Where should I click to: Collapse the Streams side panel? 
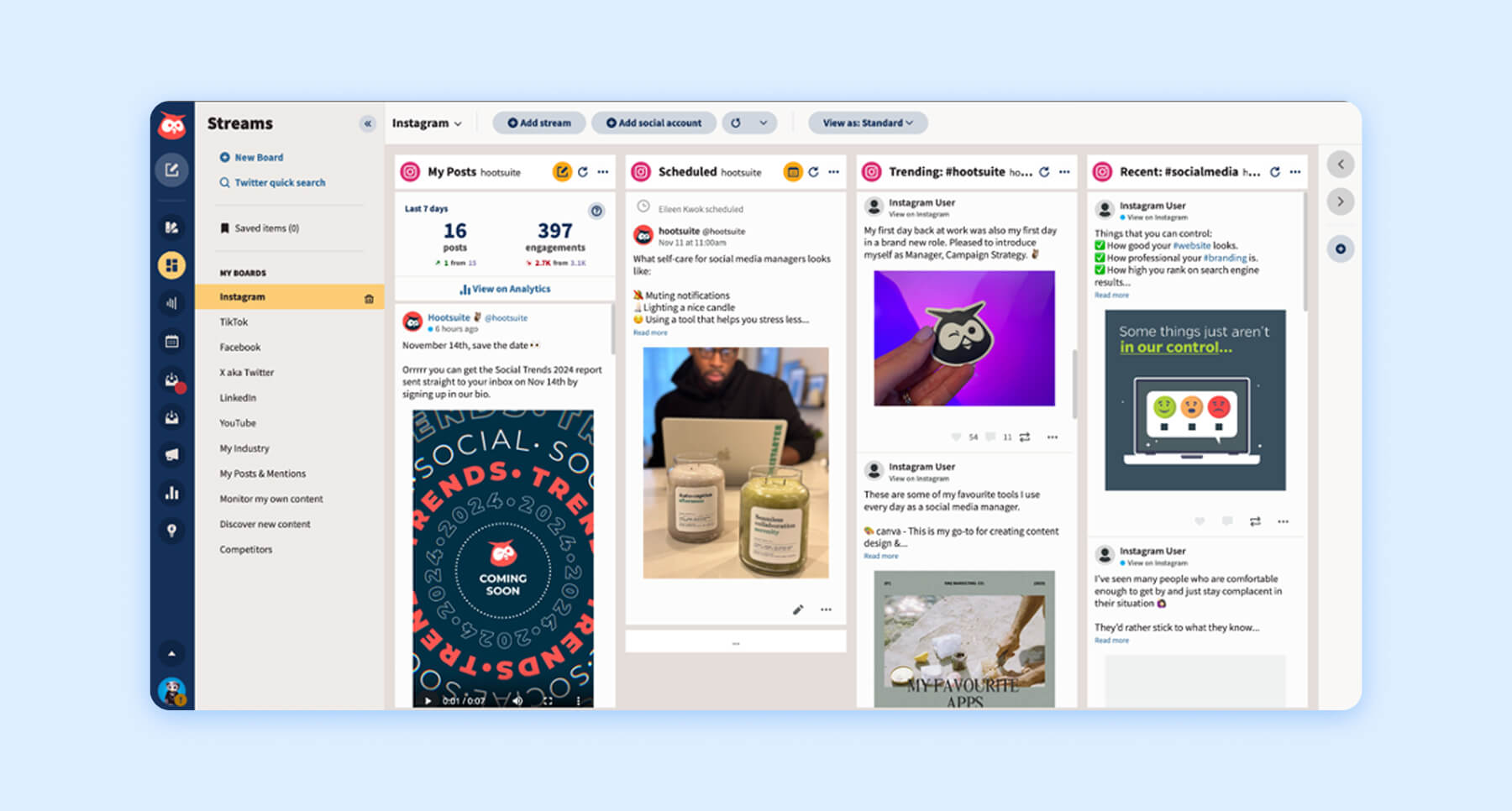click(367, 123)
